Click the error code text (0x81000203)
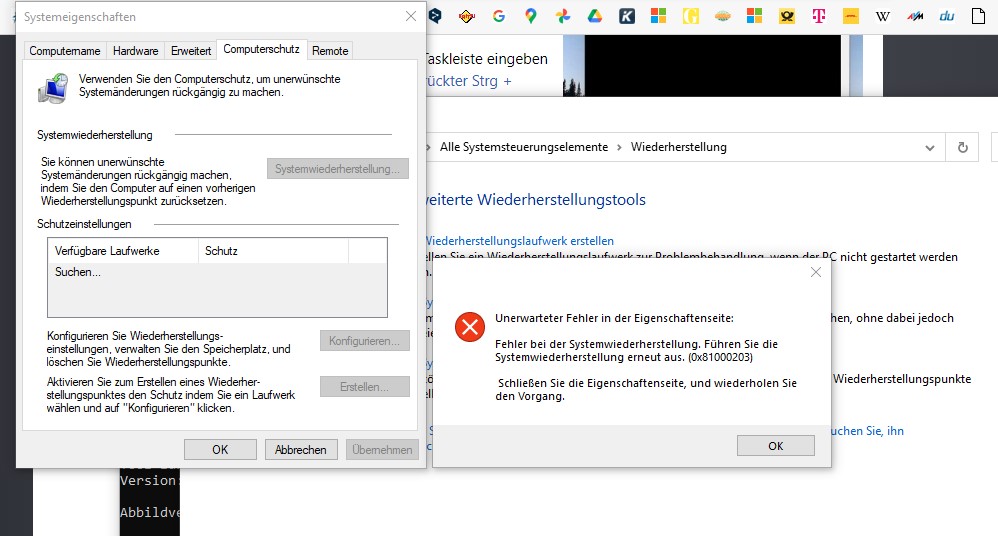998x536 pixels. (x=720, y=358)
